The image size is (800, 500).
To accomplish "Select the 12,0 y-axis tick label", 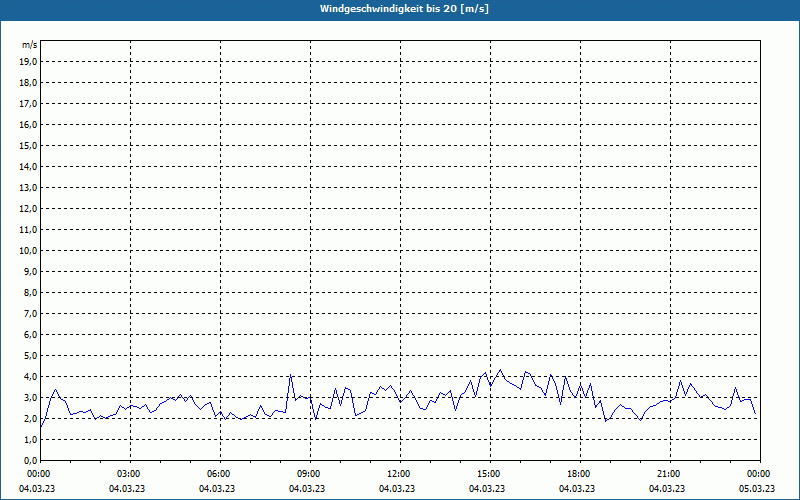I will 28,208.
